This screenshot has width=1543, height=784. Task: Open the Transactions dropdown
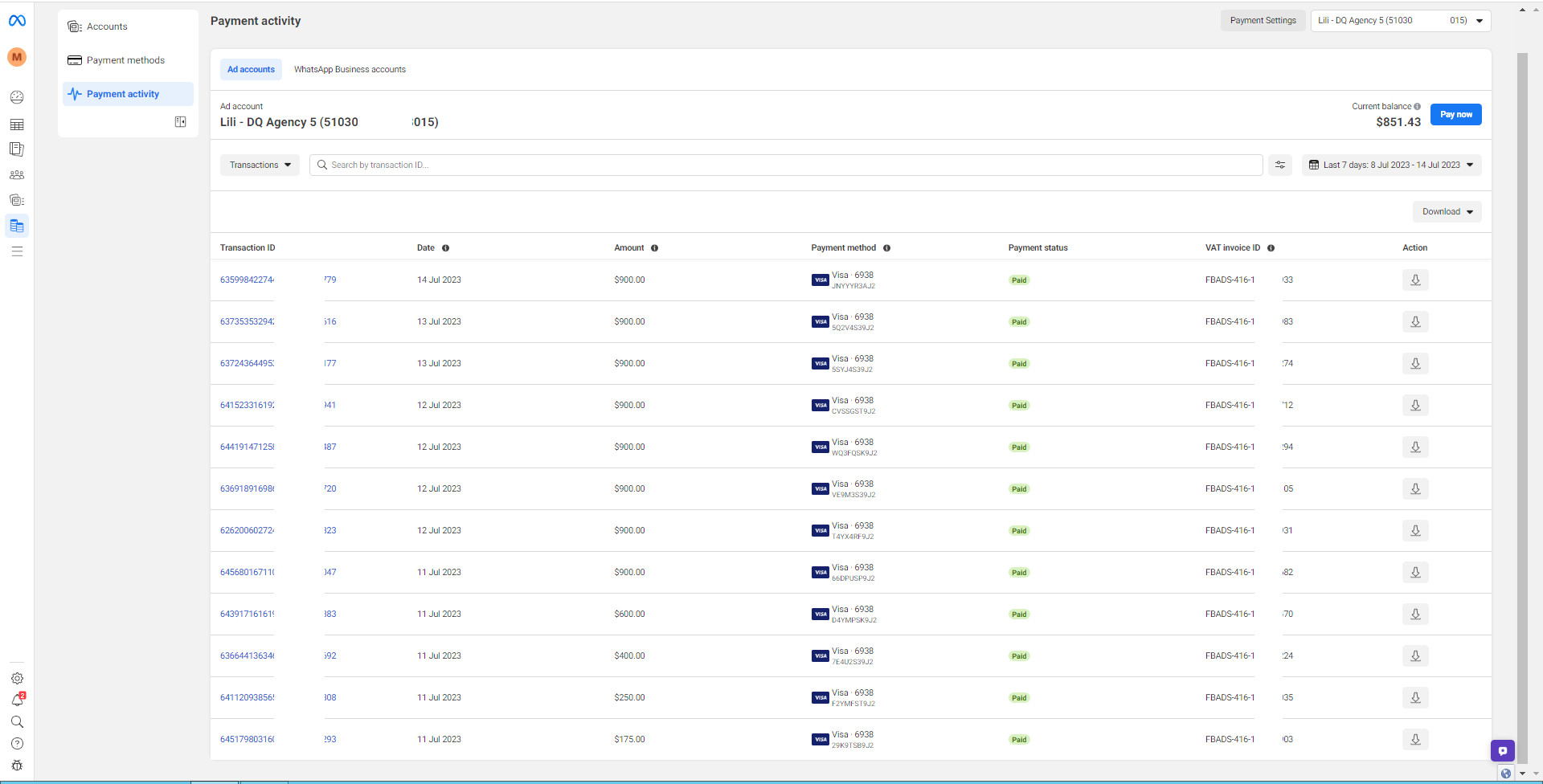(x=260, y=165)
